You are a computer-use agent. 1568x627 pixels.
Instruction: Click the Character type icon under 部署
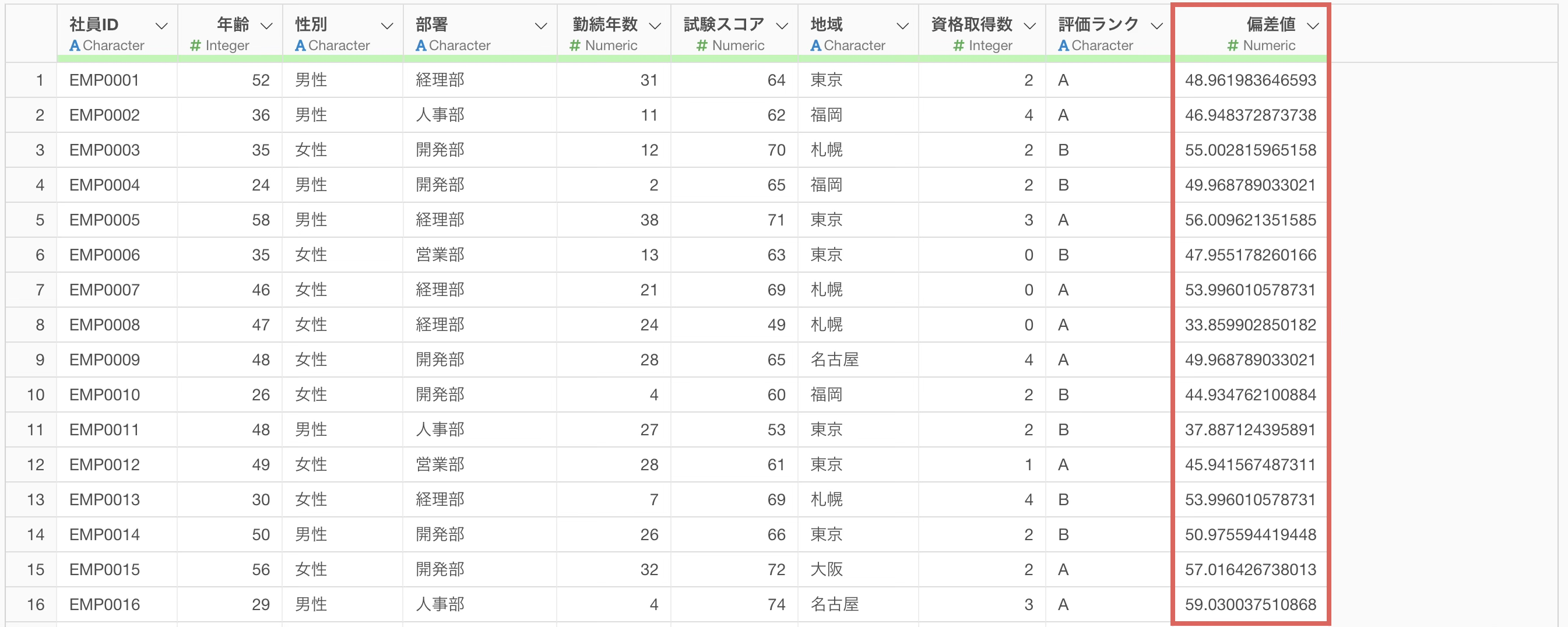pos(421,45)
